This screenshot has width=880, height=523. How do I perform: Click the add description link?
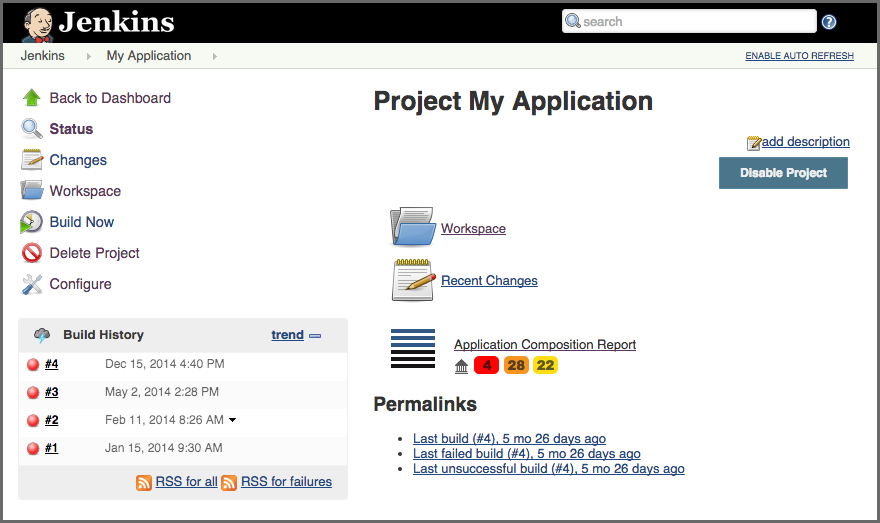click(x=805, y=141)
